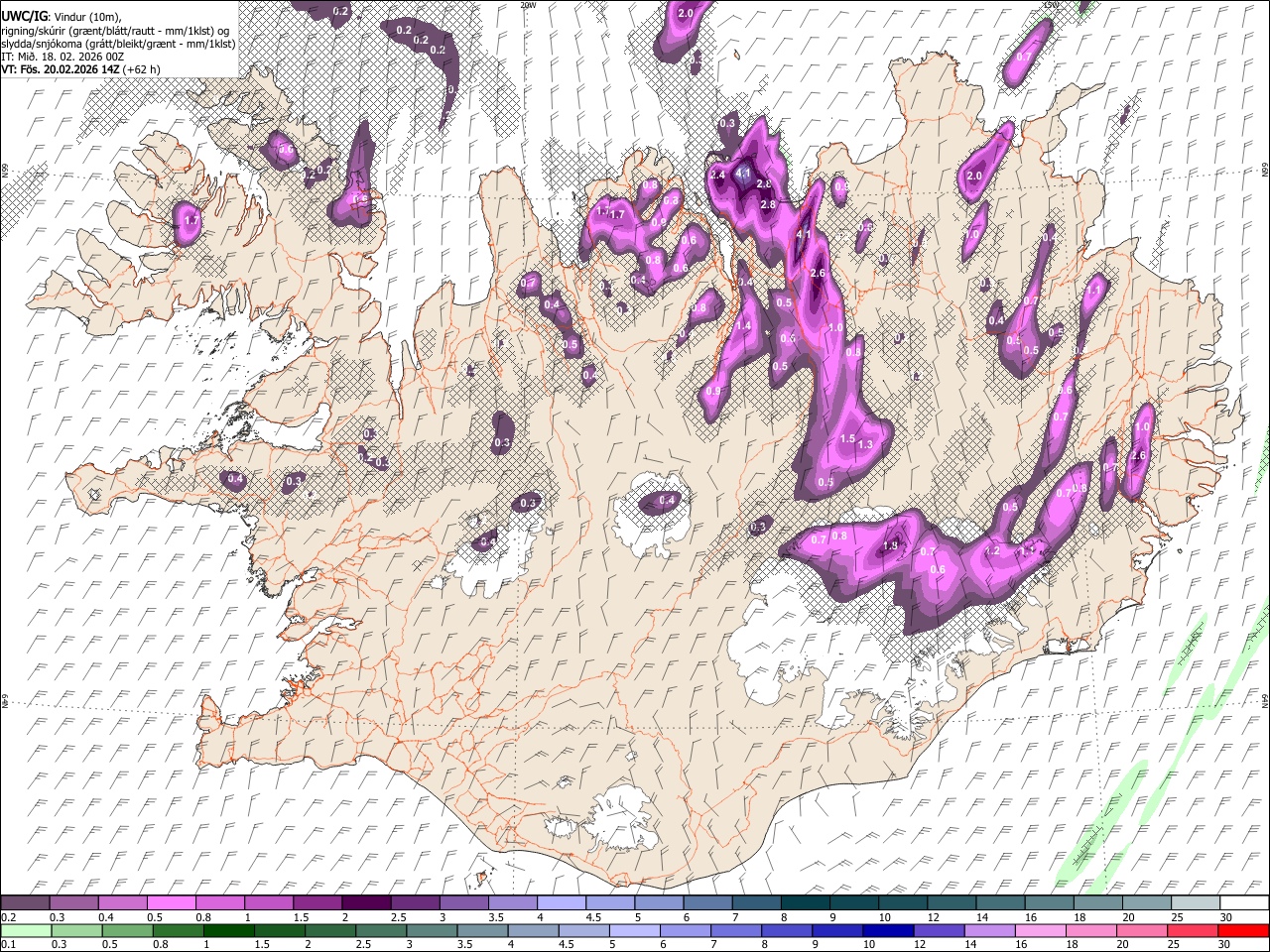Click the 4.5 label in the upper legend row
The height and width of the screenshot is (952, 1270).
(x=593, y=917)
